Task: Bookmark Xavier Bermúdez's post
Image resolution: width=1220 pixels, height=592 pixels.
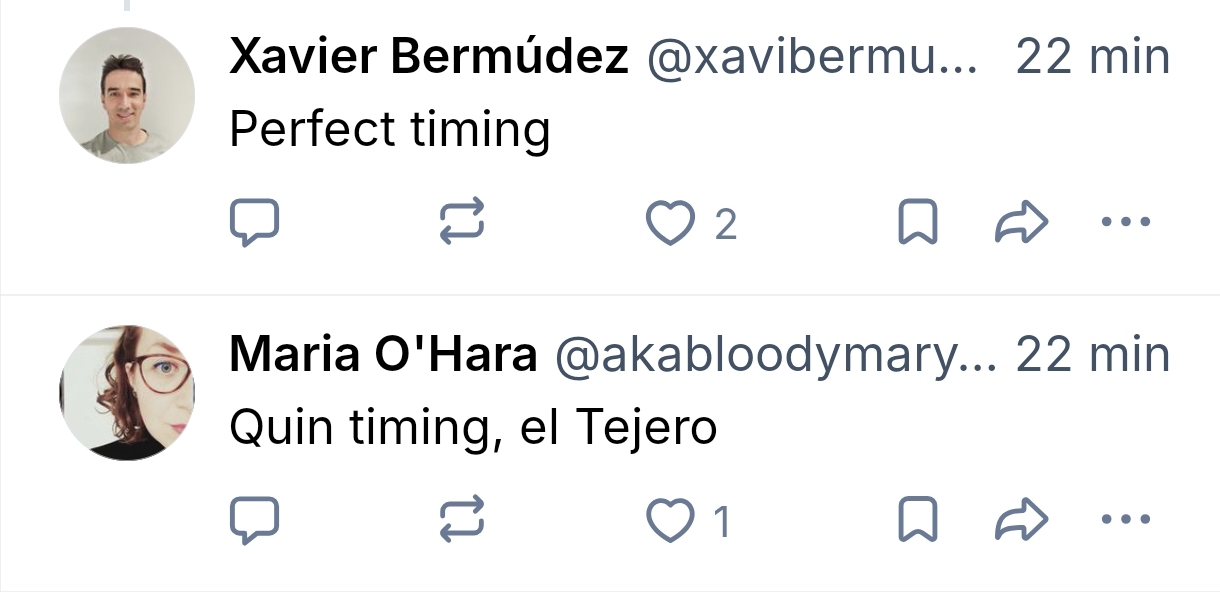Action: (917, 223)
